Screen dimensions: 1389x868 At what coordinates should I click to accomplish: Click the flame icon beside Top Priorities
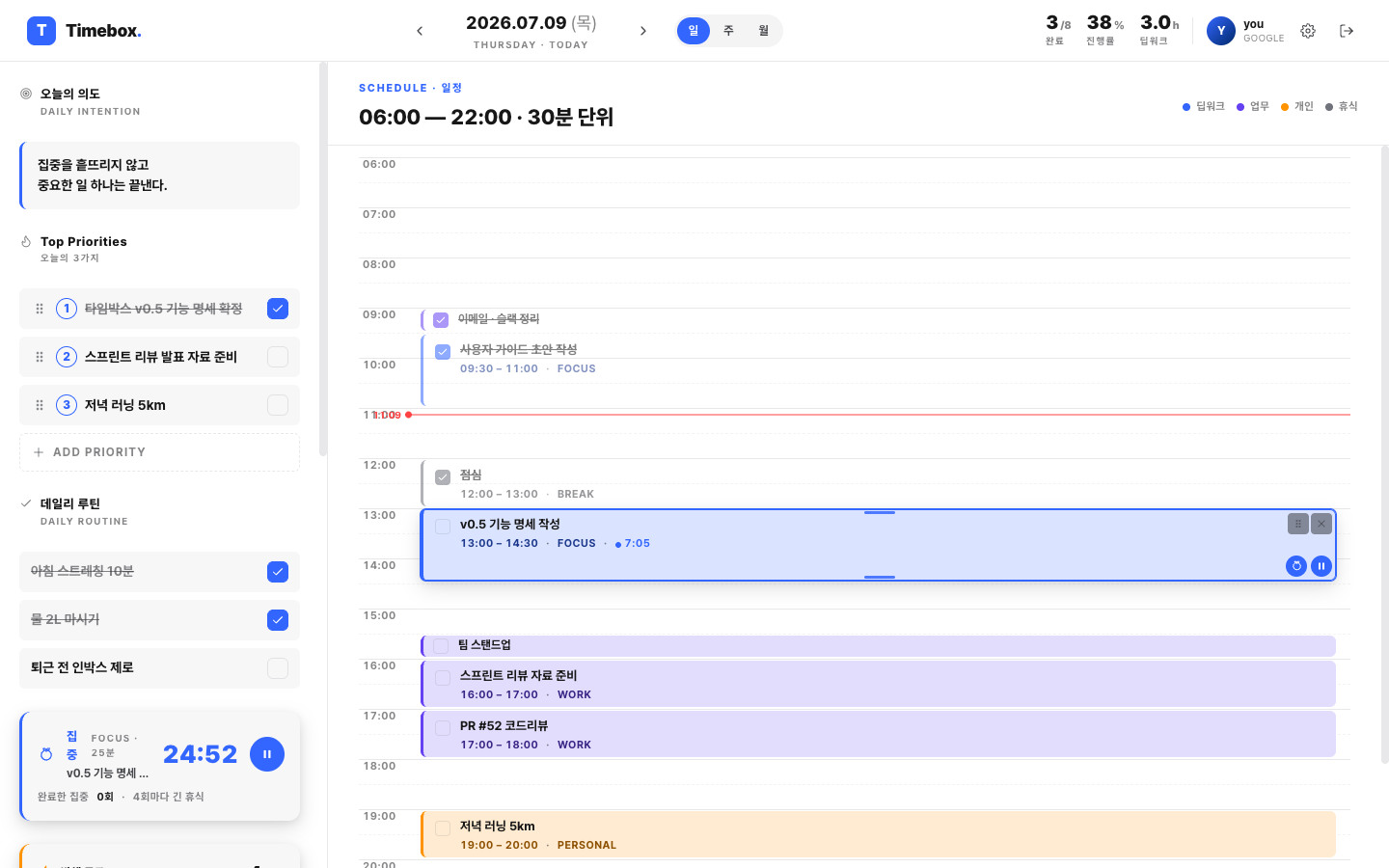point(26,241)
